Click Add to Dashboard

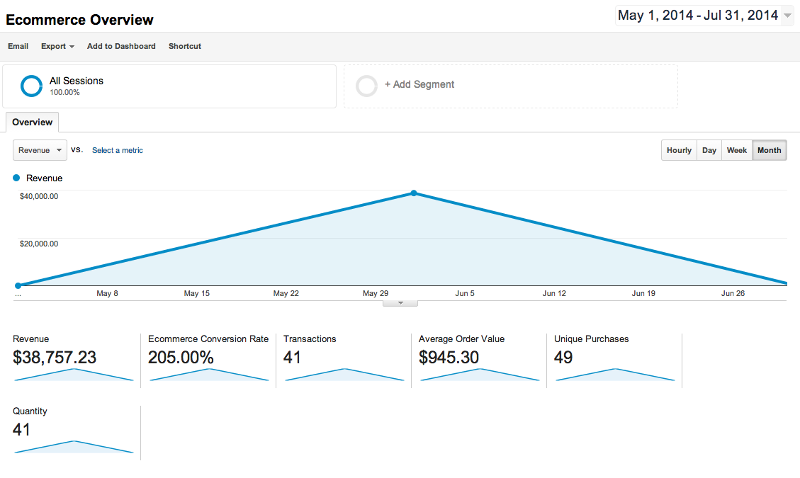121,46
